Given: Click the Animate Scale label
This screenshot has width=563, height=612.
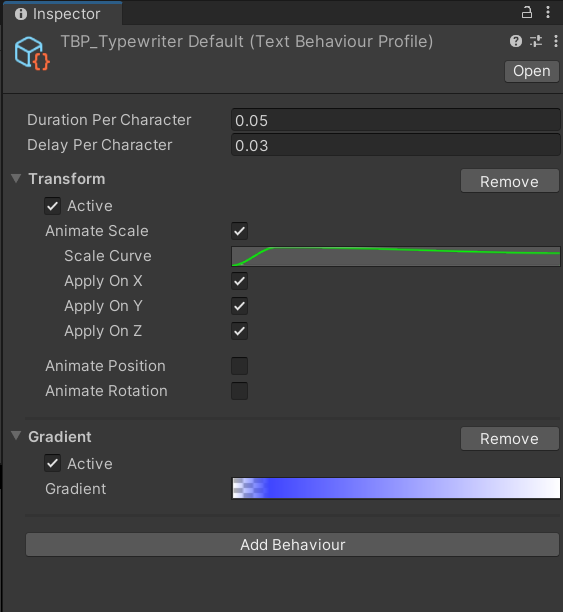Looking at the screenshot, I should pos(97,231).
